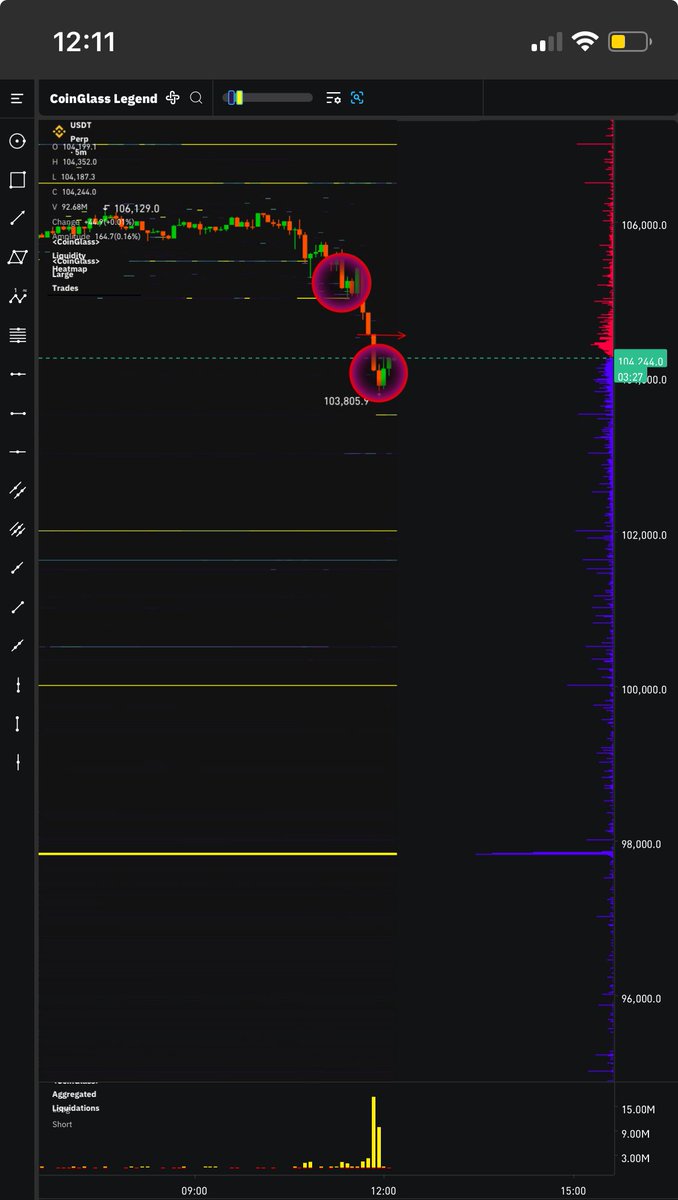Grab the yellow-blue slider handle
678x1200 pixels.
click(x=235, y=98)
